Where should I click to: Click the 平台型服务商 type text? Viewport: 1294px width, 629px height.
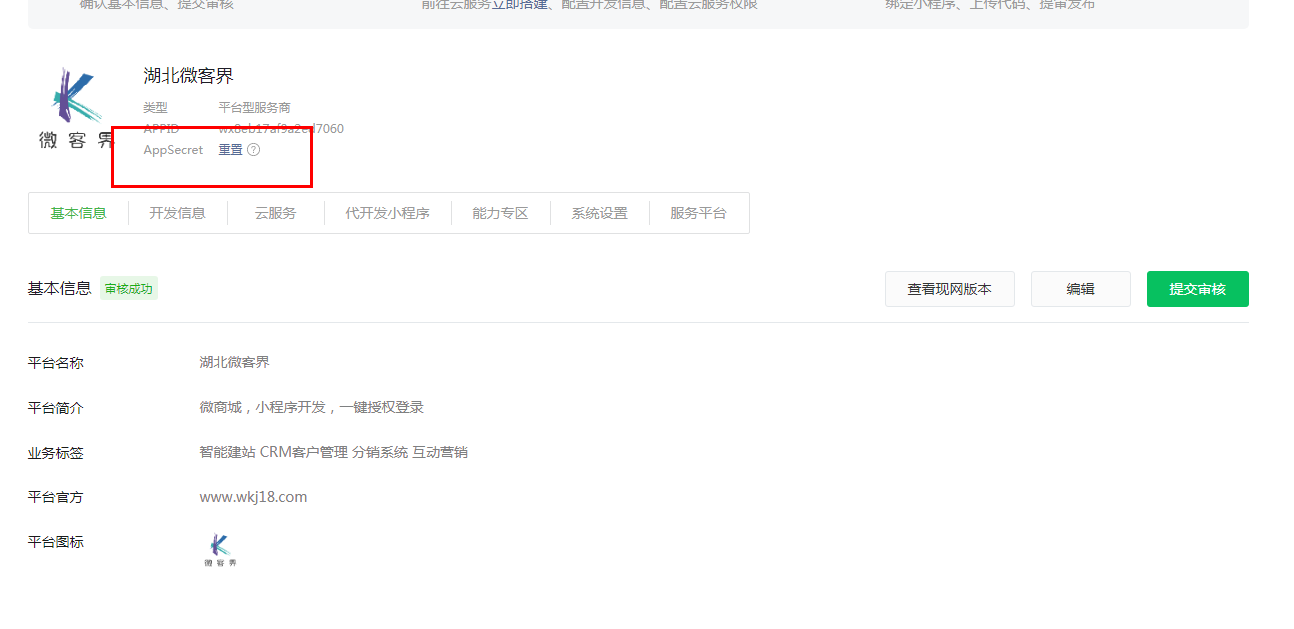point(255,107)
